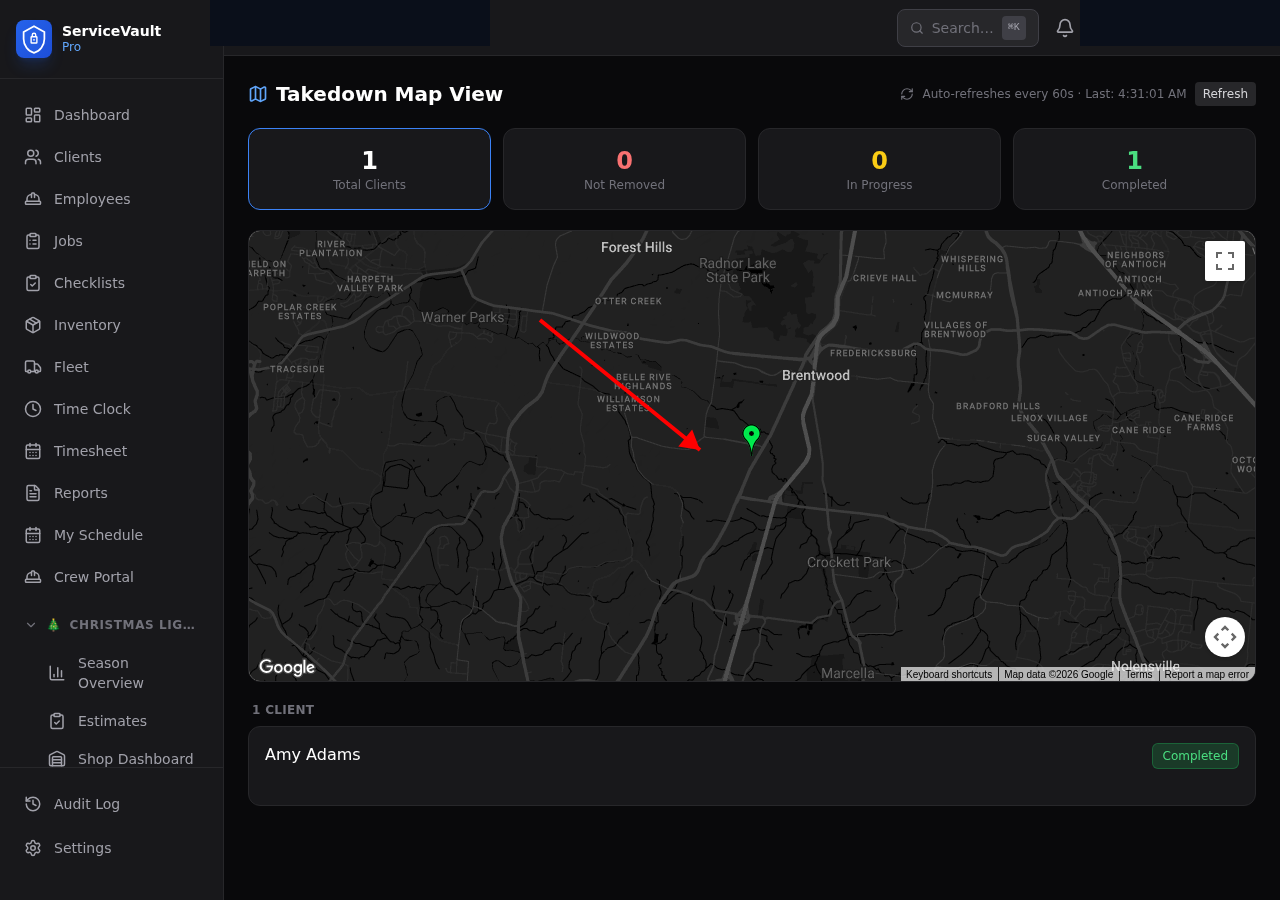Click the auto-refresh sync icon
This screenshot has height=900, width=1280.
(906, 93)
